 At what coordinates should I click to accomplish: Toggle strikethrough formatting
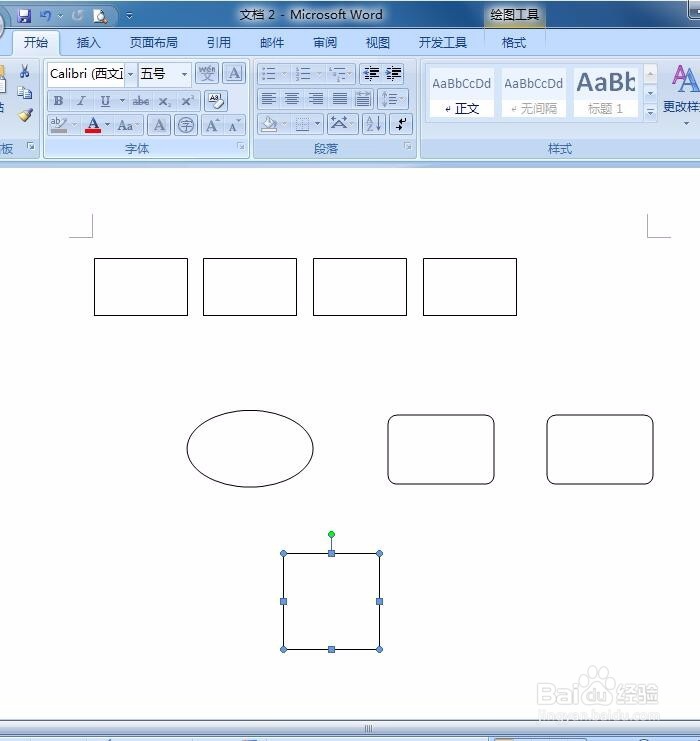coord(141,101)
